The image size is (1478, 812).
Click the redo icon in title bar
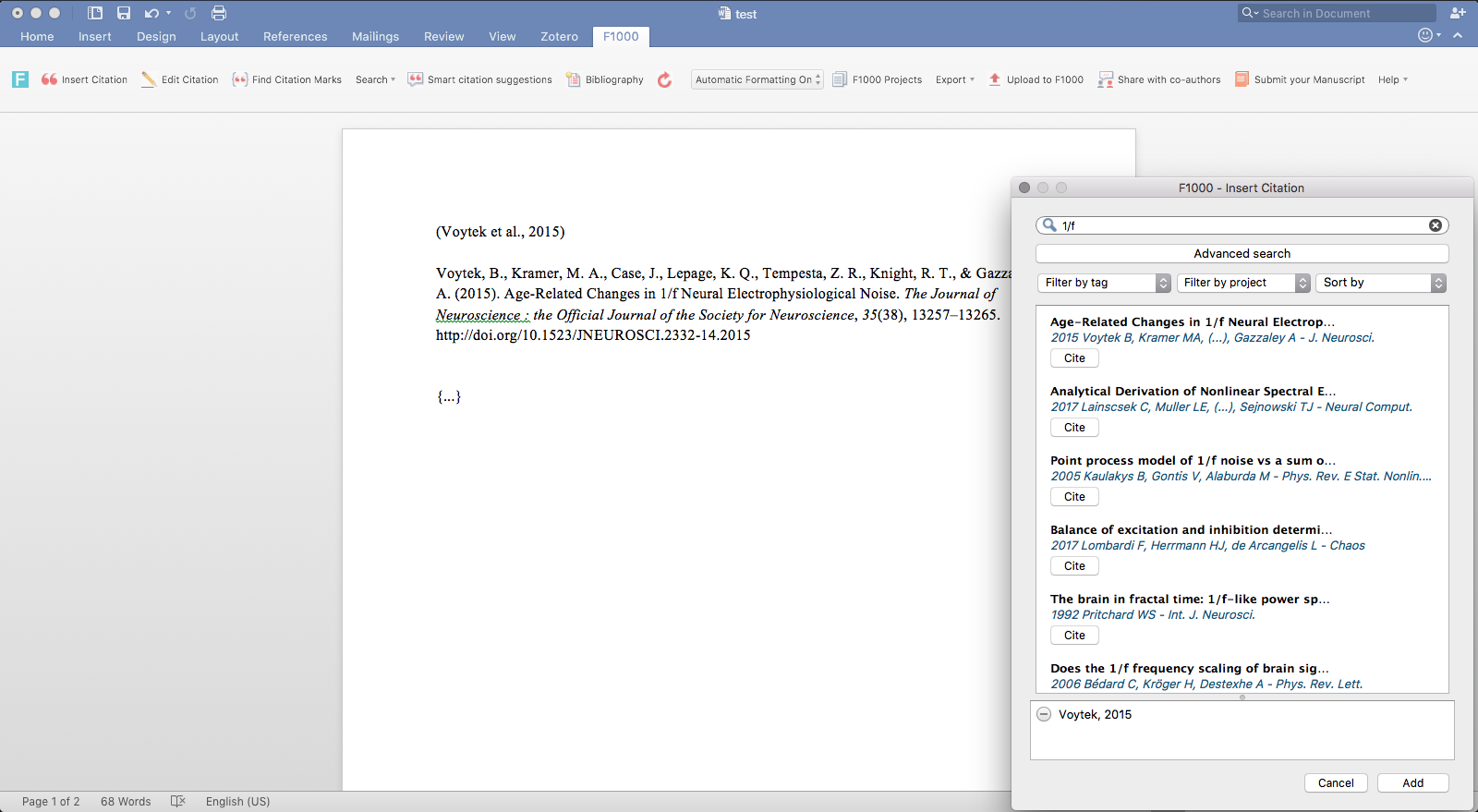pos(190,13)
